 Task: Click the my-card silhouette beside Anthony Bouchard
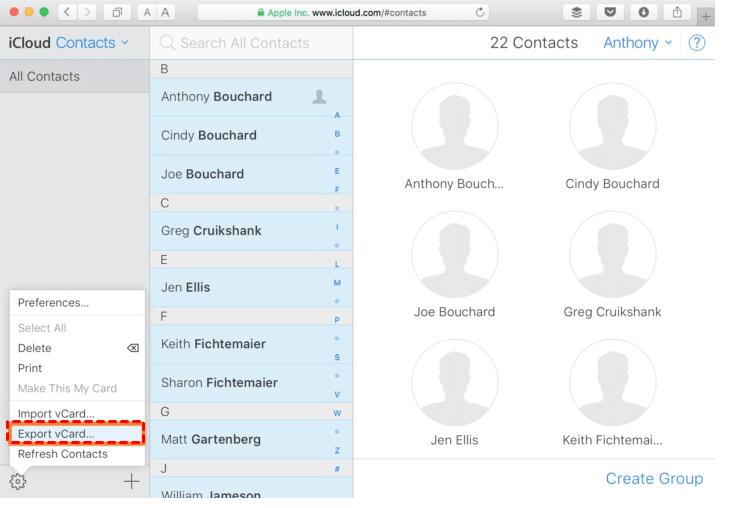pos(319,97)
